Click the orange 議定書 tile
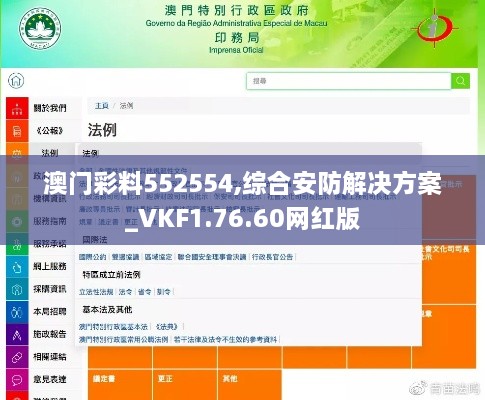This screenshot has width=485, height=400. (x=120, y=384)
